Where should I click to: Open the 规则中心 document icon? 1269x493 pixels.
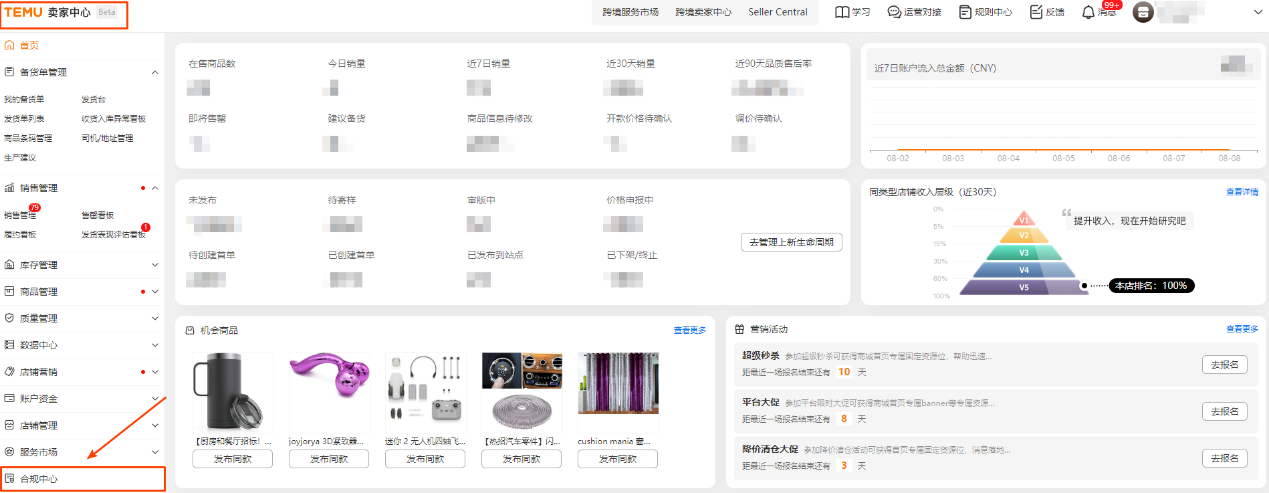(965, 12)
